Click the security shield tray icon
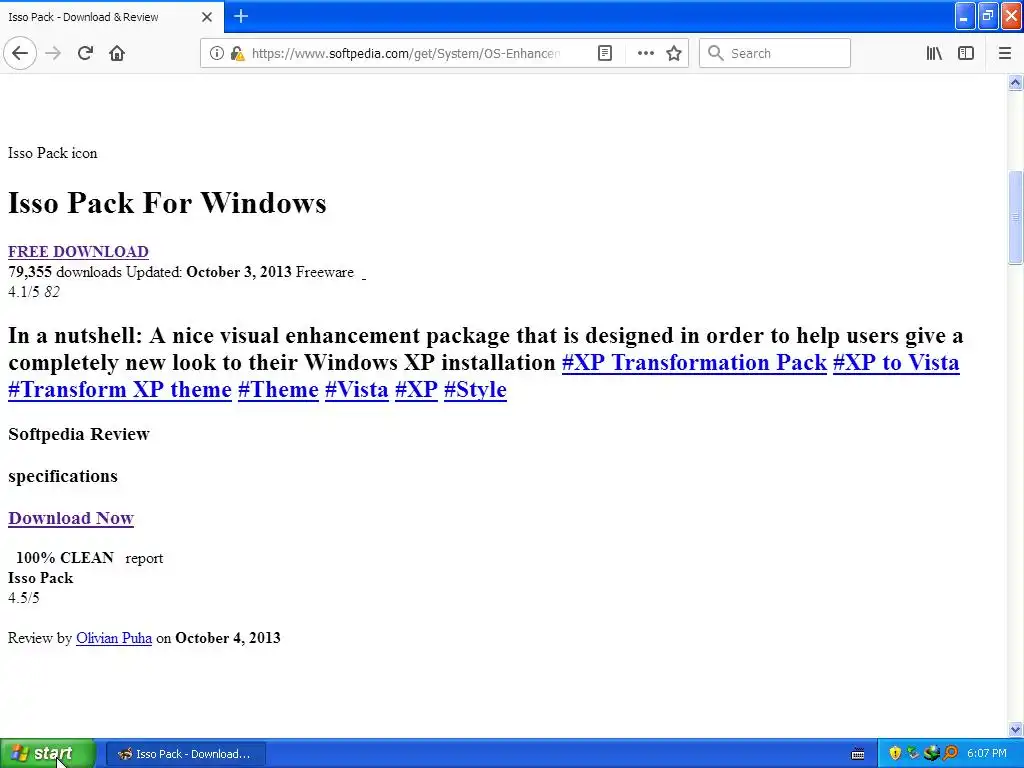Screen dimensions: 1024x768 (x=895, y=753)
